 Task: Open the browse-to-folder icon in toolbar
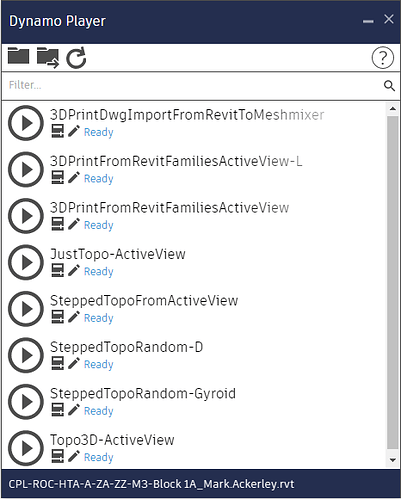18,56
